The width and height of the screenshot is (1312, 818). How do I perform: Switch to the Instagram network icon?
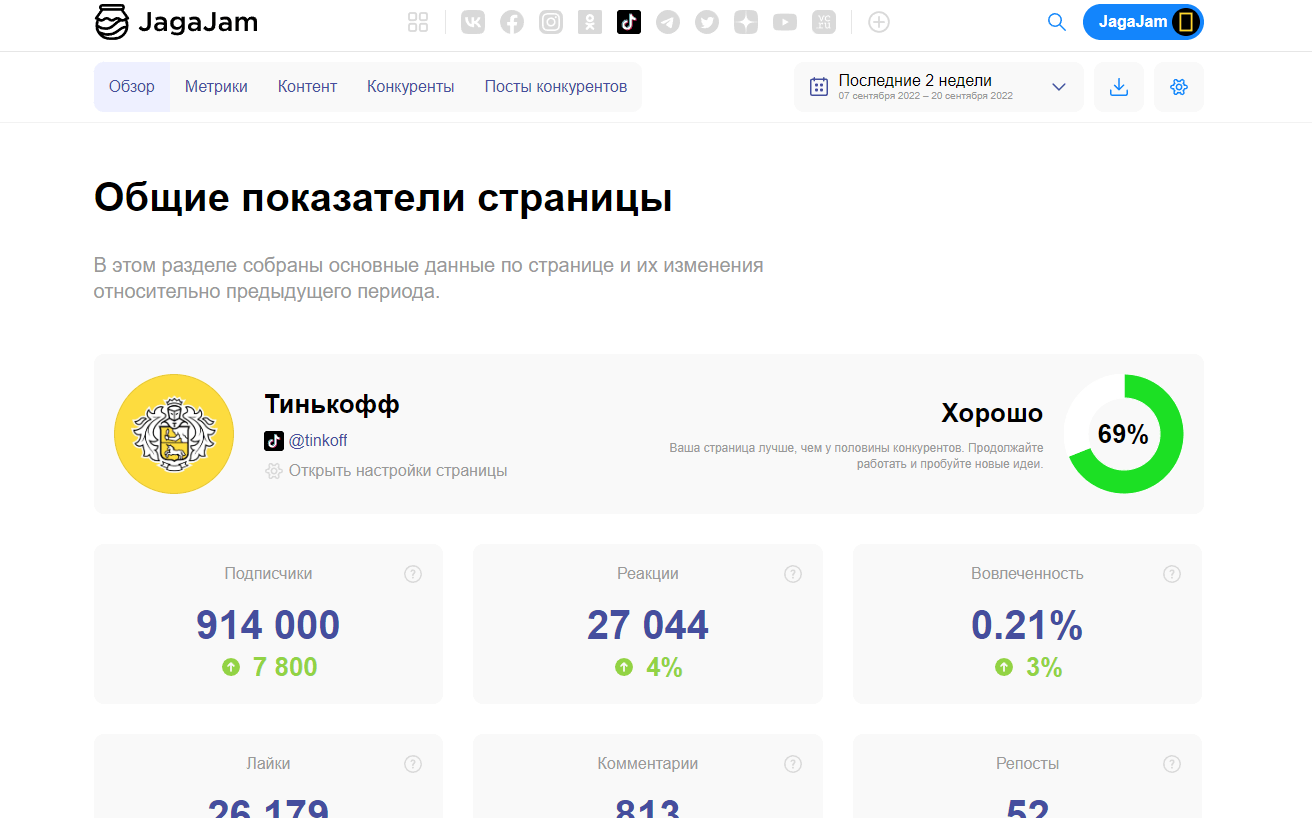(551, 22)
